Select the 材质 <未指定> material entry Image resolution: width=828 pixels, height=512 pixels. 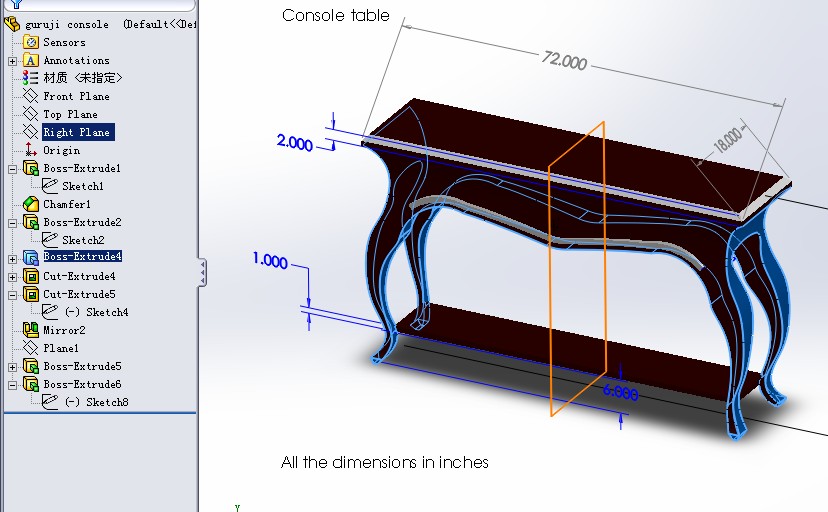pyautogui.click(x=82, y=78)
